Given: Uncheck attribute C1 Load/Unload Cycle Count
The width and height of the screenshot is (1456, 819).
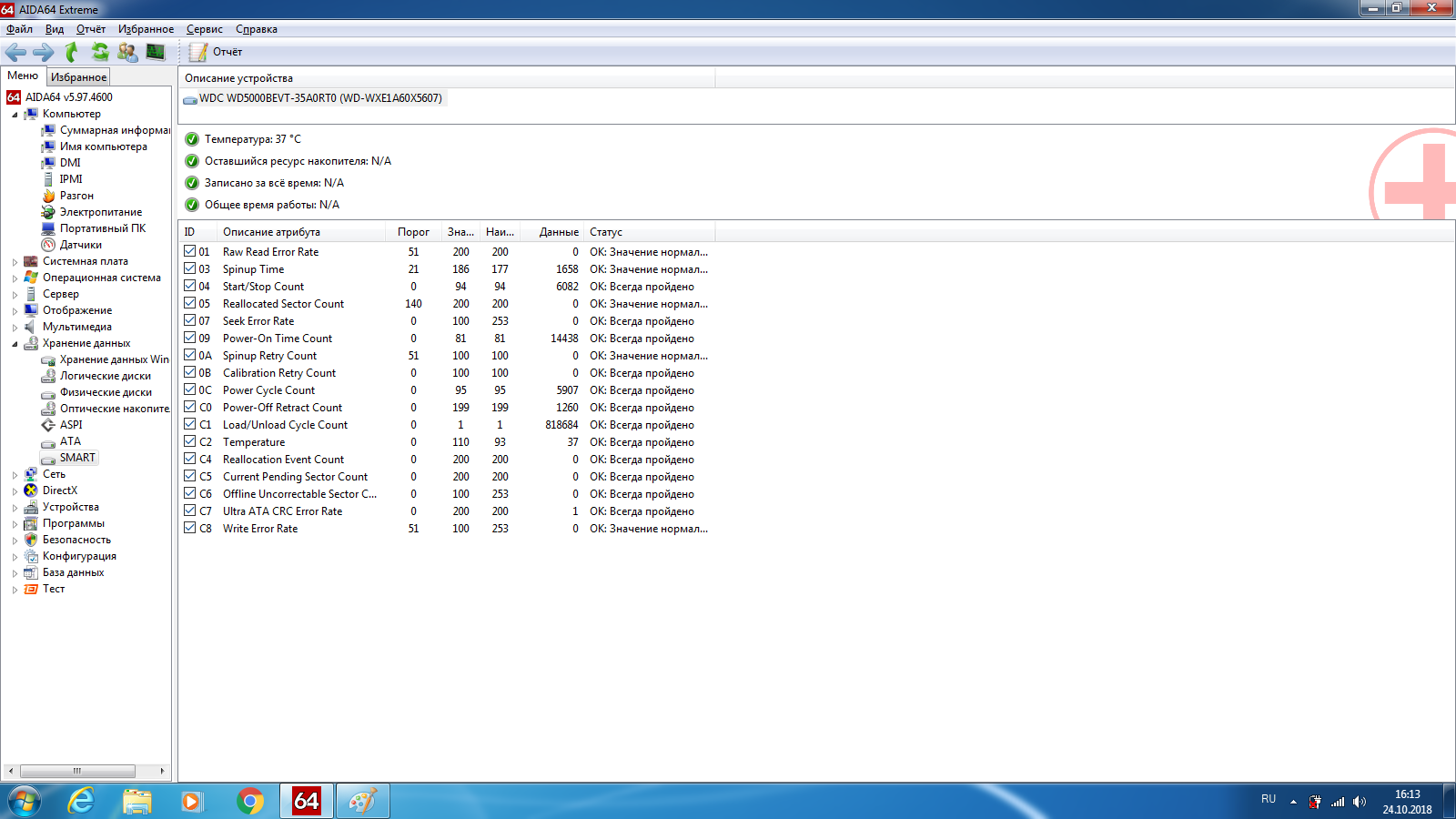Looking at the screenshot, I should pyautogui.click(x=190, y=424).
